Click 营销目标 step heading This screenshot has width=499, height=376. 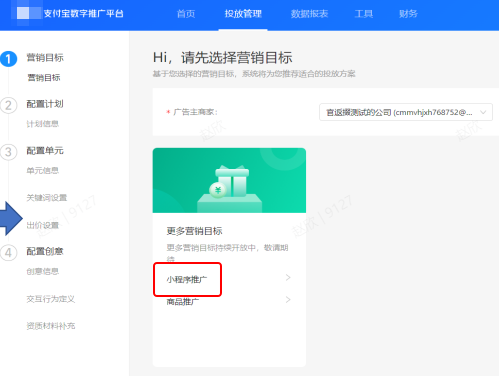tap(45, 58)
